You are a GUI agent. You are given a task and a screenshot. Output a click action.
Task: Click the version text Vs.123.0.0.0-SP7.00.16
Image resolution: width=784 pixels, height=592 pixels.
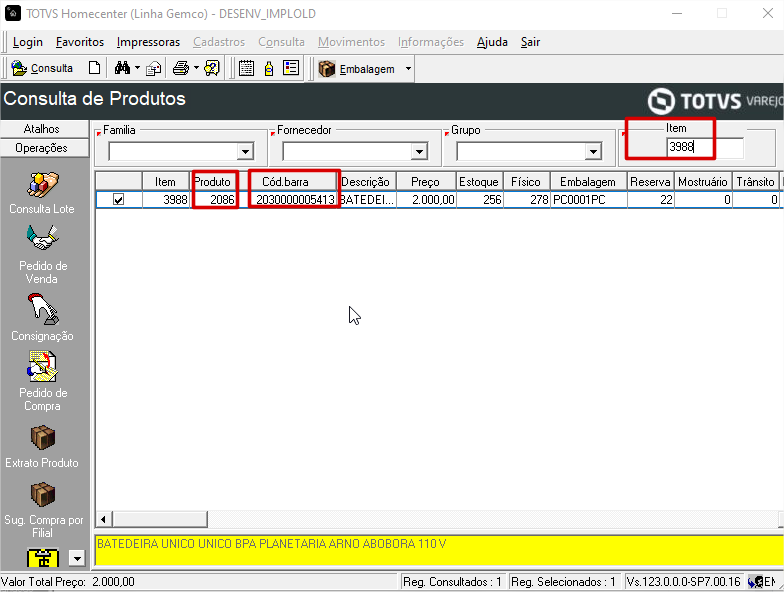coord(684,582)
